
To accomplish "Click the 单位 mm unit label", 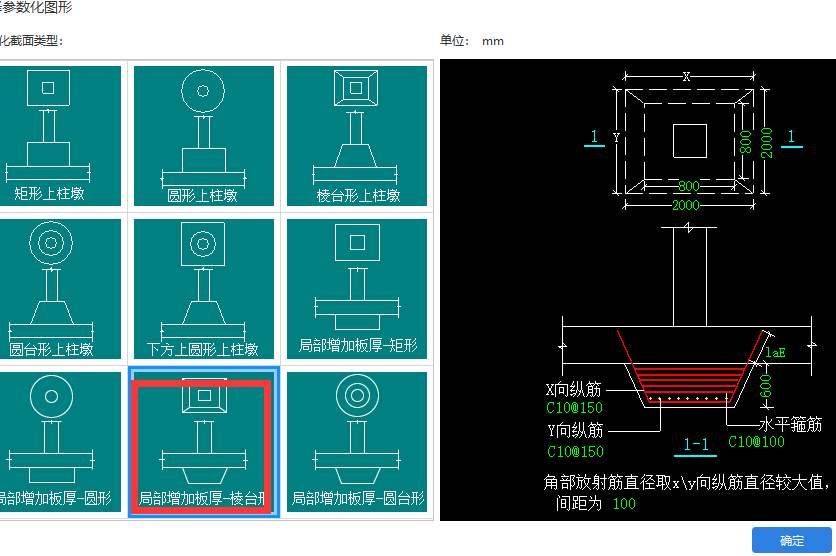I will tap(472, 41).
